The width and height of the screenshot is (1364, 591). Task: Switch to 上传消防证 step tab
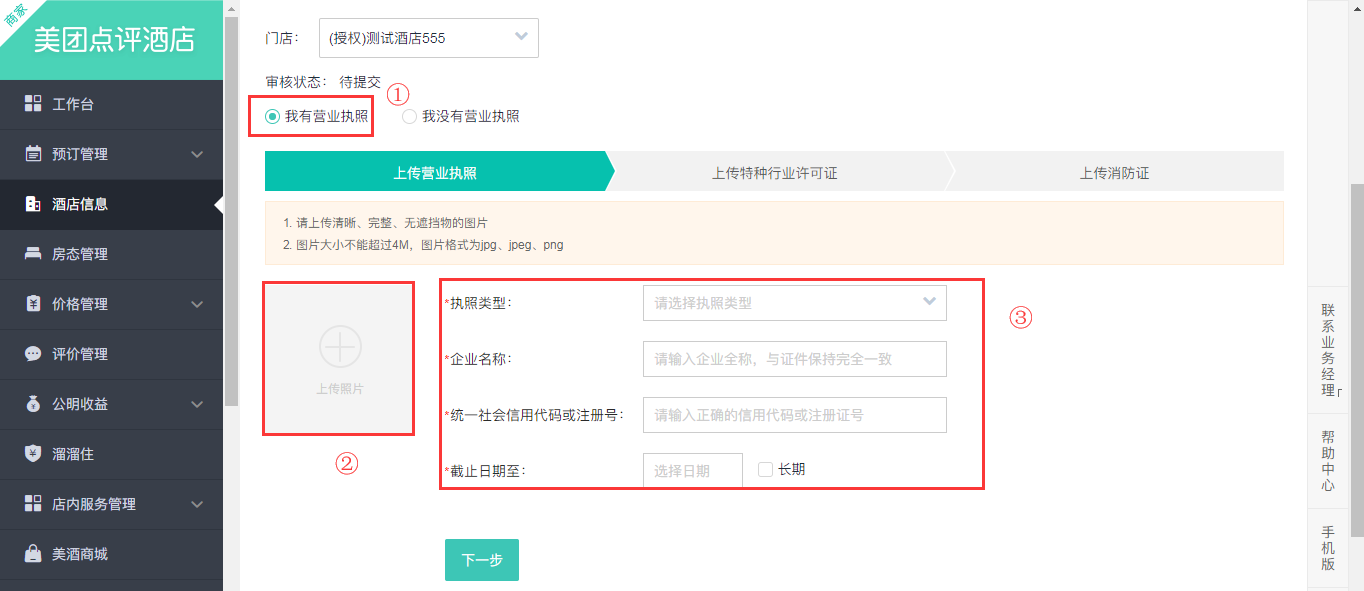click(1114, 173)
